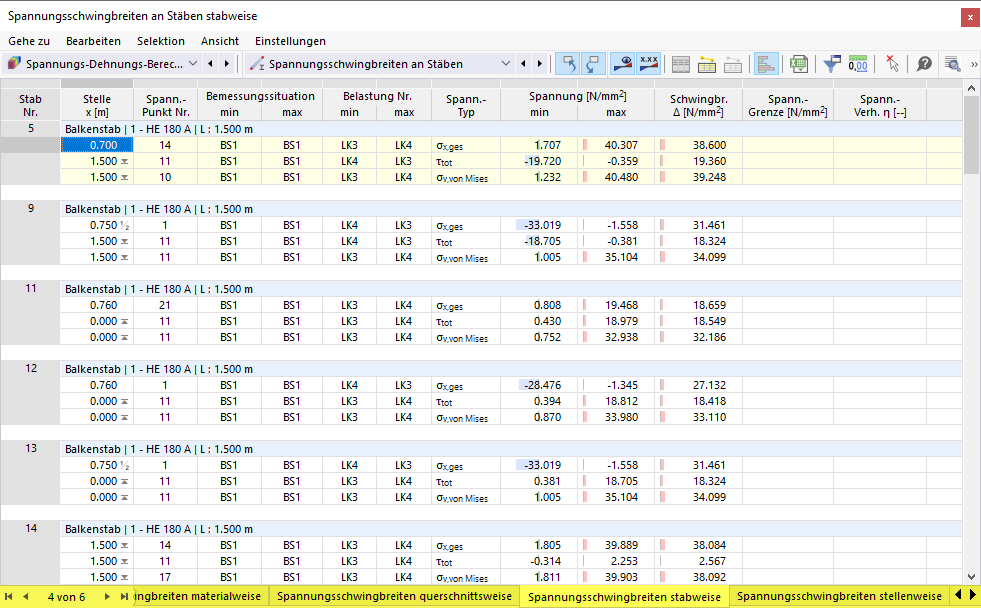The width and height of the screenshot is (981, 608).
Task: Click the yellow member table icon
Action: [706, 64]
